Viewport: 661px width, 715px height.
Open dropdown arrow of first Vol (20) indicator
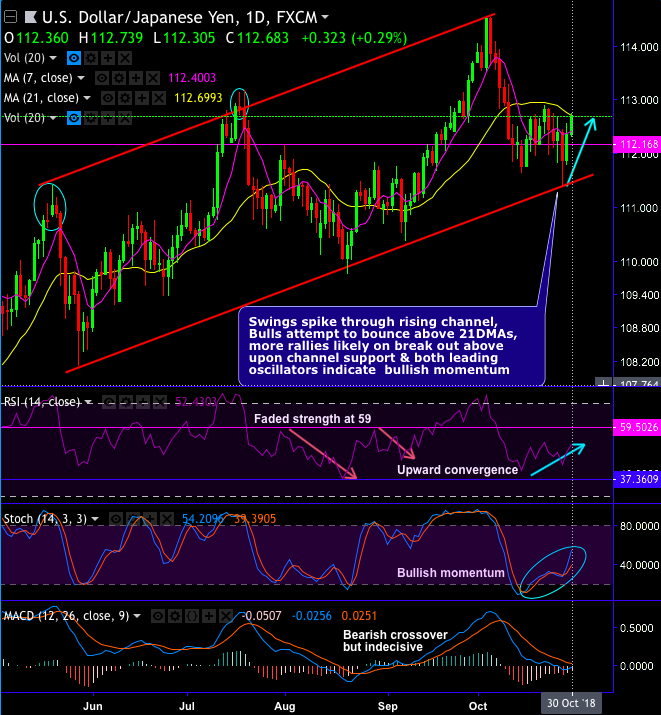[53, 58]
